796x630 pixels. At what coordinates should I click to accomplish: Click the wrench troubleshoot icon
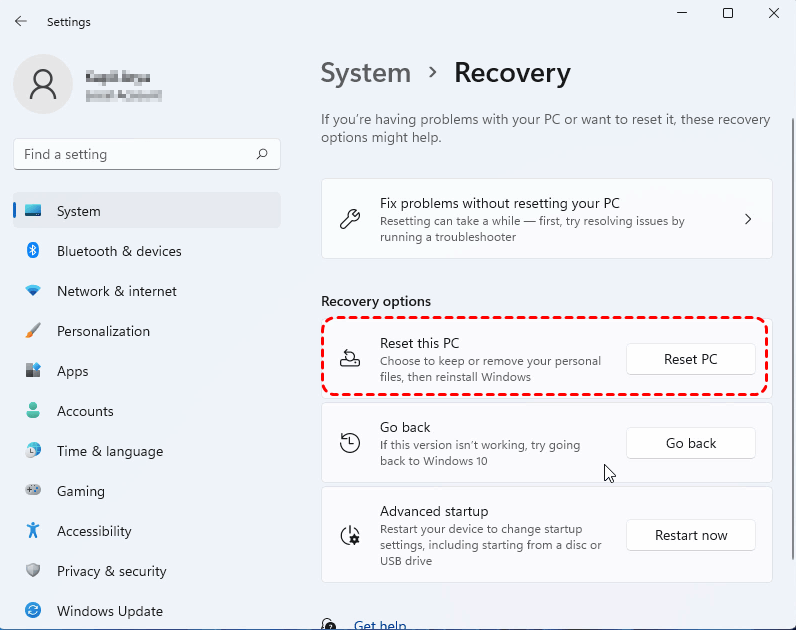350,219
